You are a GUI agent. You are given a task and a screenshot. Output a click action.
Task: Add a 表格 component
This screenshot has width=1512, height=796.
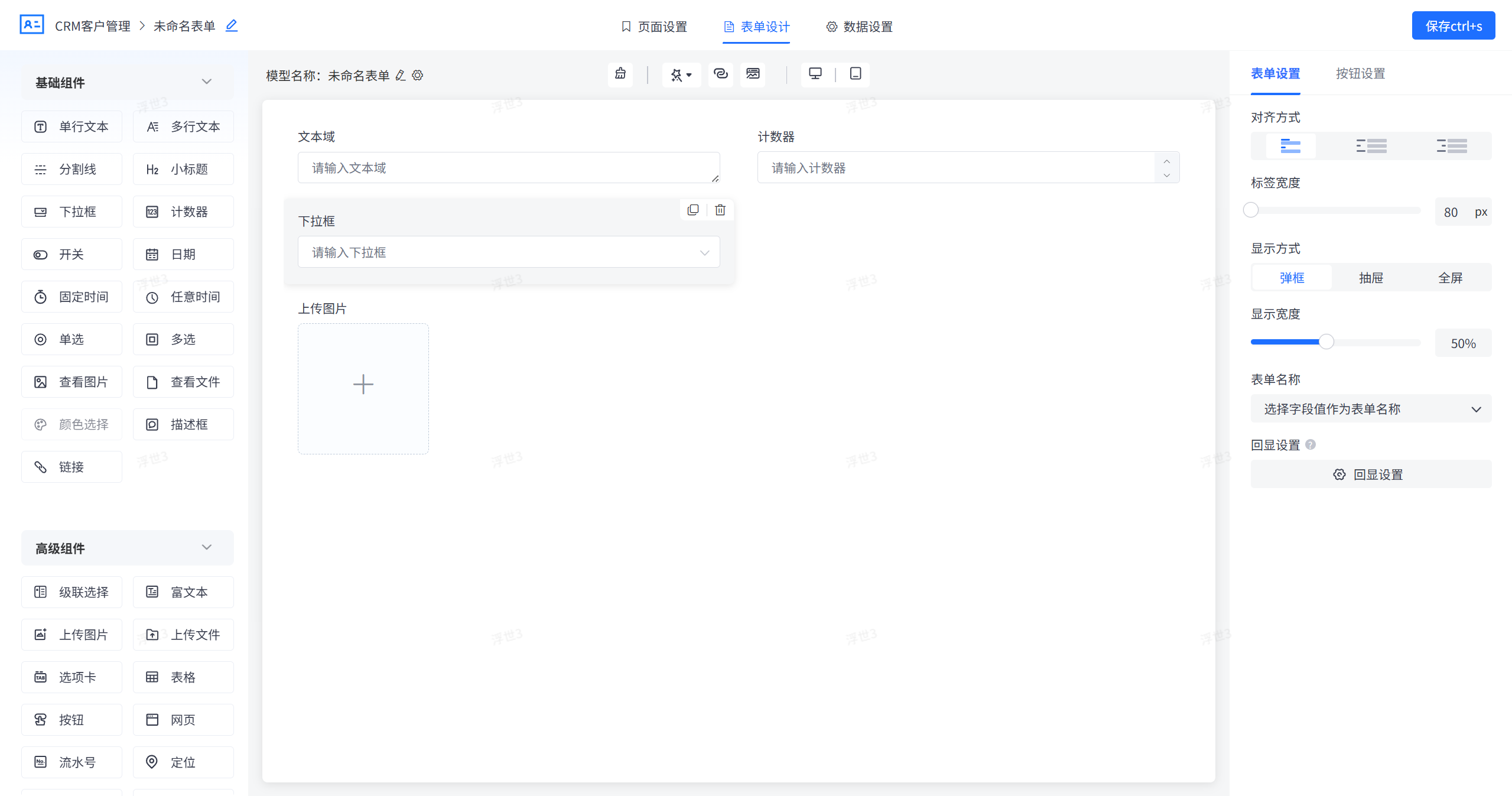pyautogui.click(x=184, y=677)
